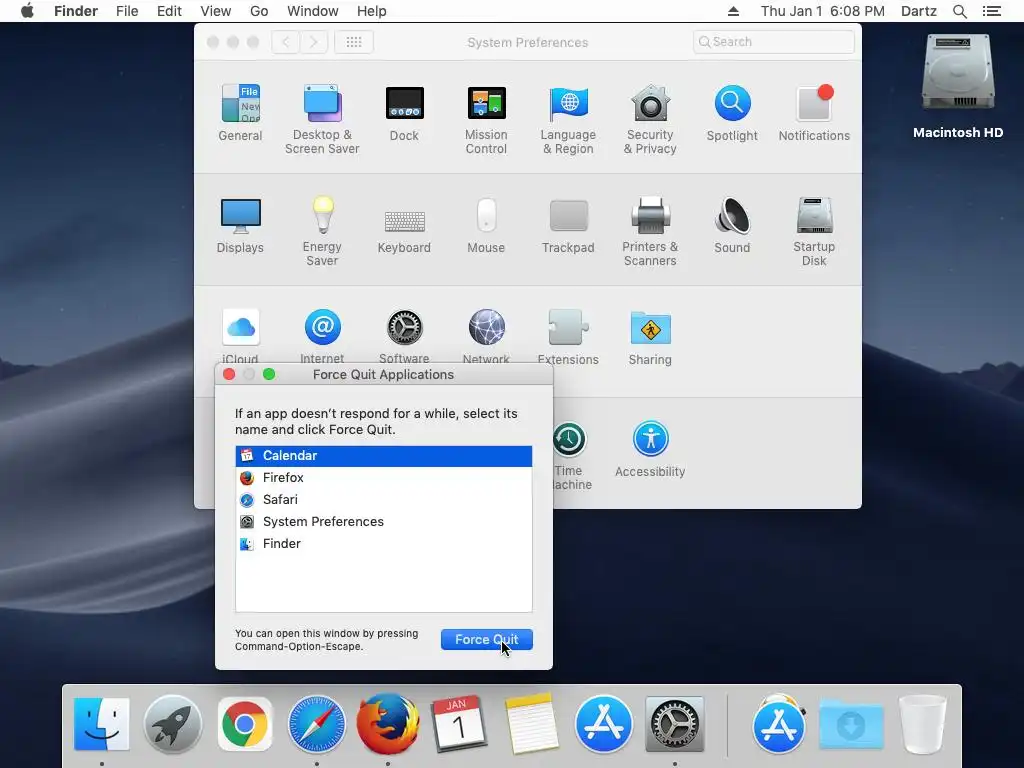This screenshot has height=768, width=1024.
Task: Open Mouse preferences pane
Action: coord(486,225)
